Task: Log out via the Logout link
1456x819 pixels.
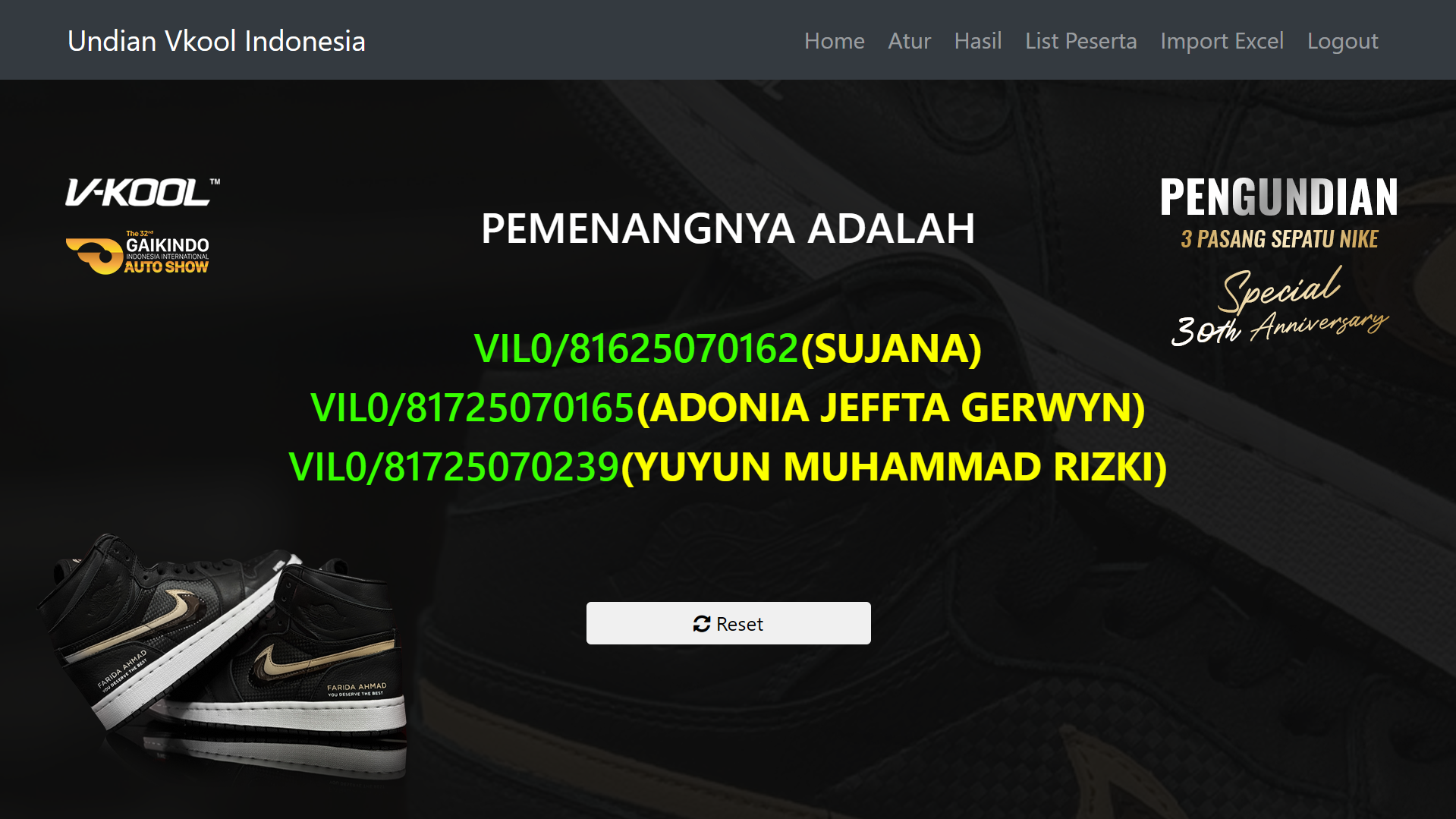Action: coord(1342,41)
